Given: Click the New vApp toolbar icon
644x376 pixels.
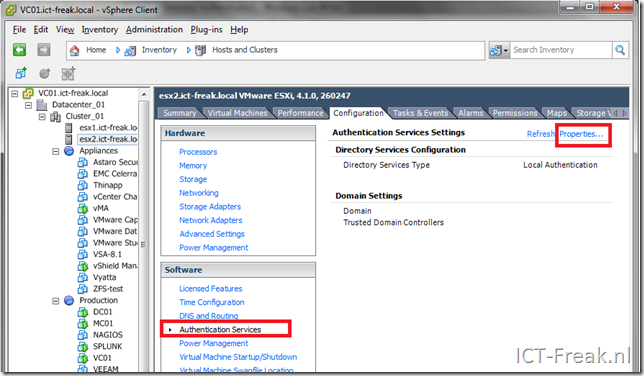Looking at the screenshot, I should point(68,73).
